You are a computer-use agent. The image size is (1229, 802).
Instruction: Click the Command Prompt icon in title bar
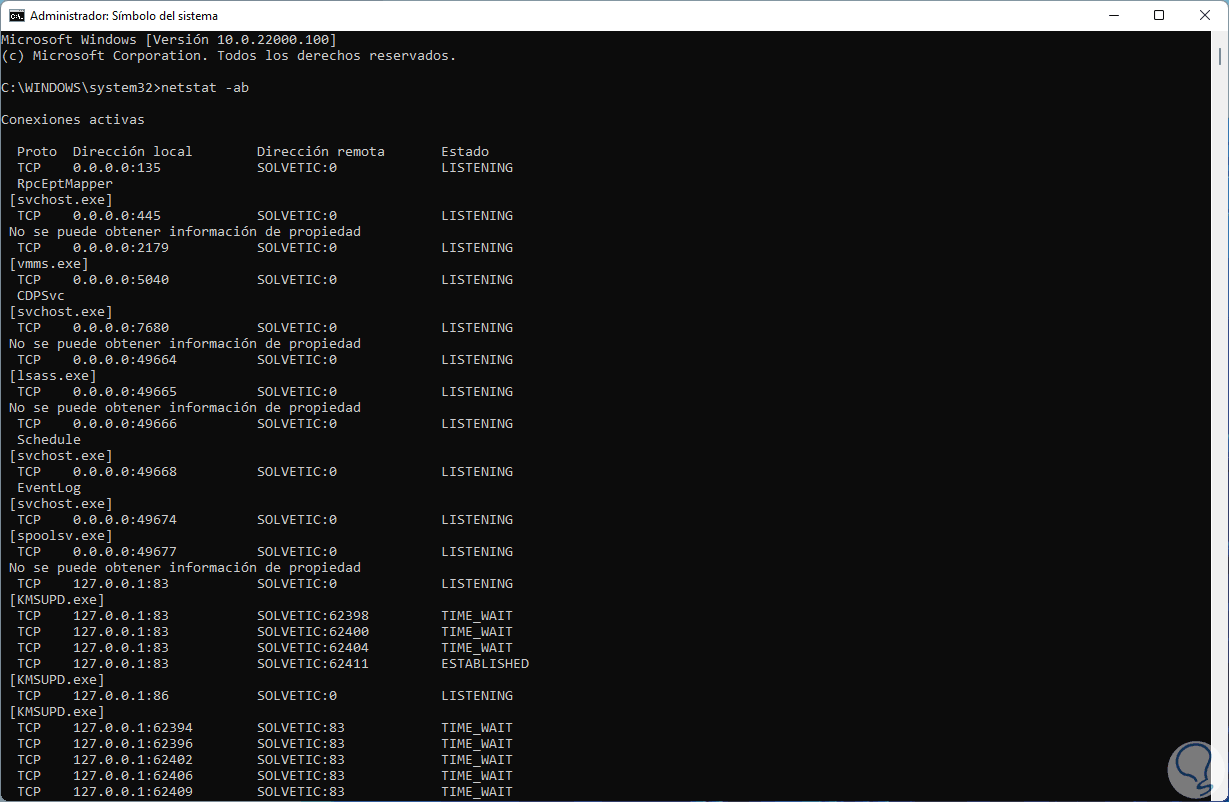pos(17,16)
